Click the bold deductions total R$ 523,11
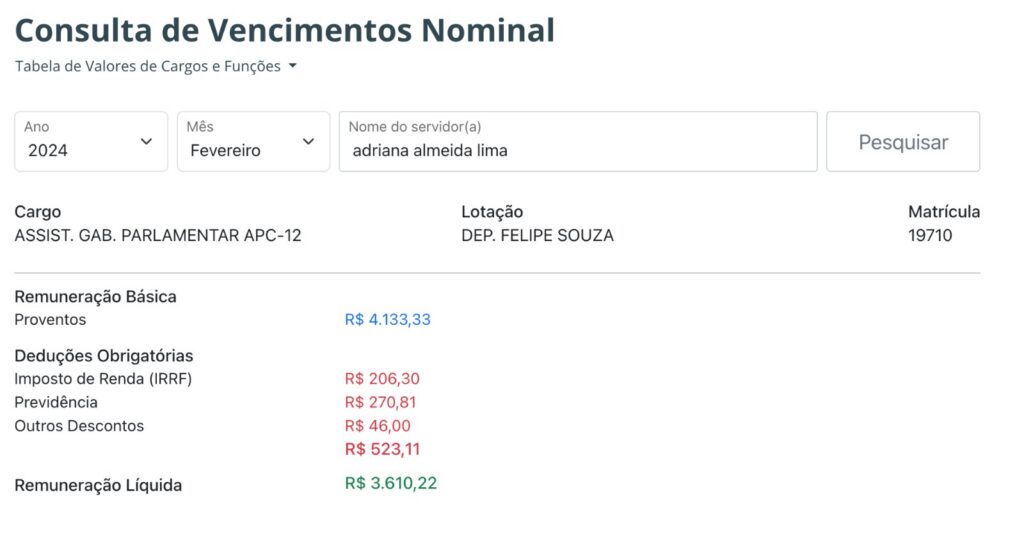This screenshot has height=548, width=1024. [x=382, y=449]
